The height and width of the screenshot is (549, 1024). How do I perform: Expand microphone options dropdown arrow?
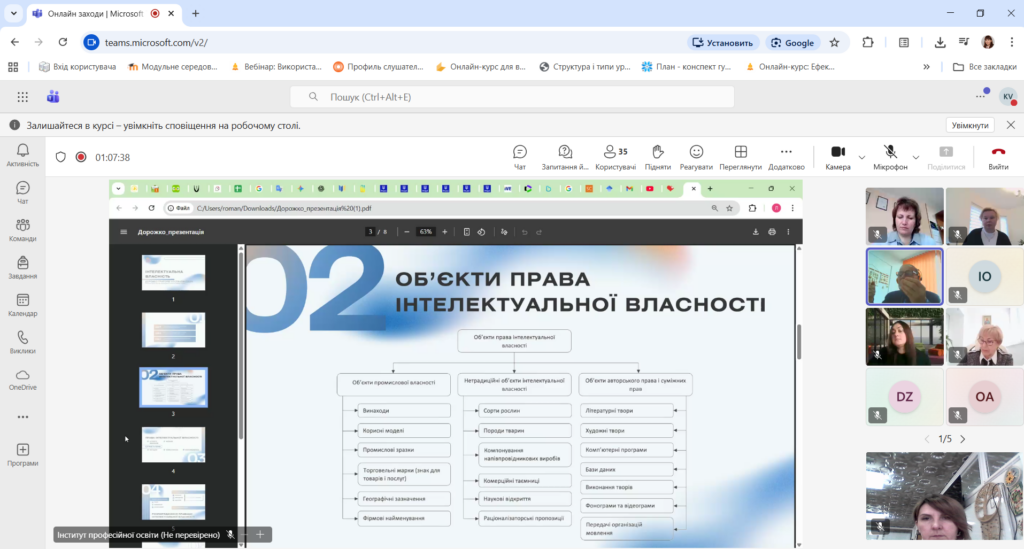coord(915,157)
